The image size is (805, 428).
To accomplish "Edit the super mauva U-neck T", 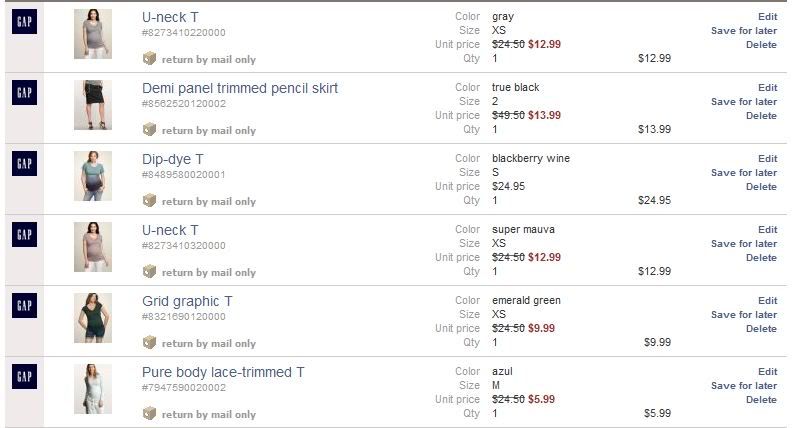I will click(x=767, y=230).
